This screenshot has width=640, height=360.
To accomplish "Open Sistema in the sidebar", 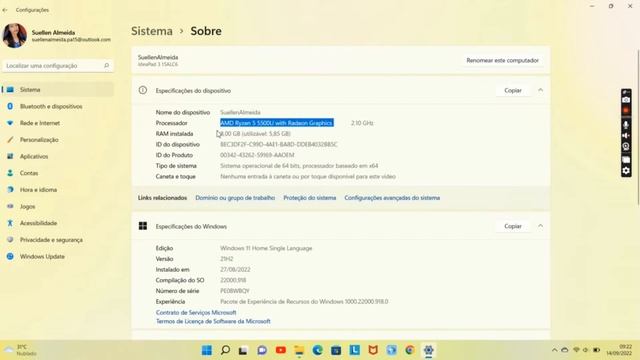I will coord(58,89).
